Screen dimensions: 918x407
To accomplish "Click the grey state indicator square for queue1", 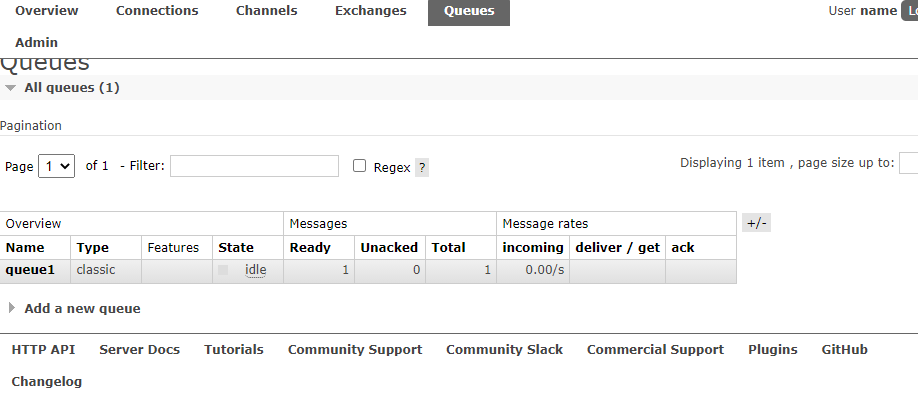I will coord(223,270).
